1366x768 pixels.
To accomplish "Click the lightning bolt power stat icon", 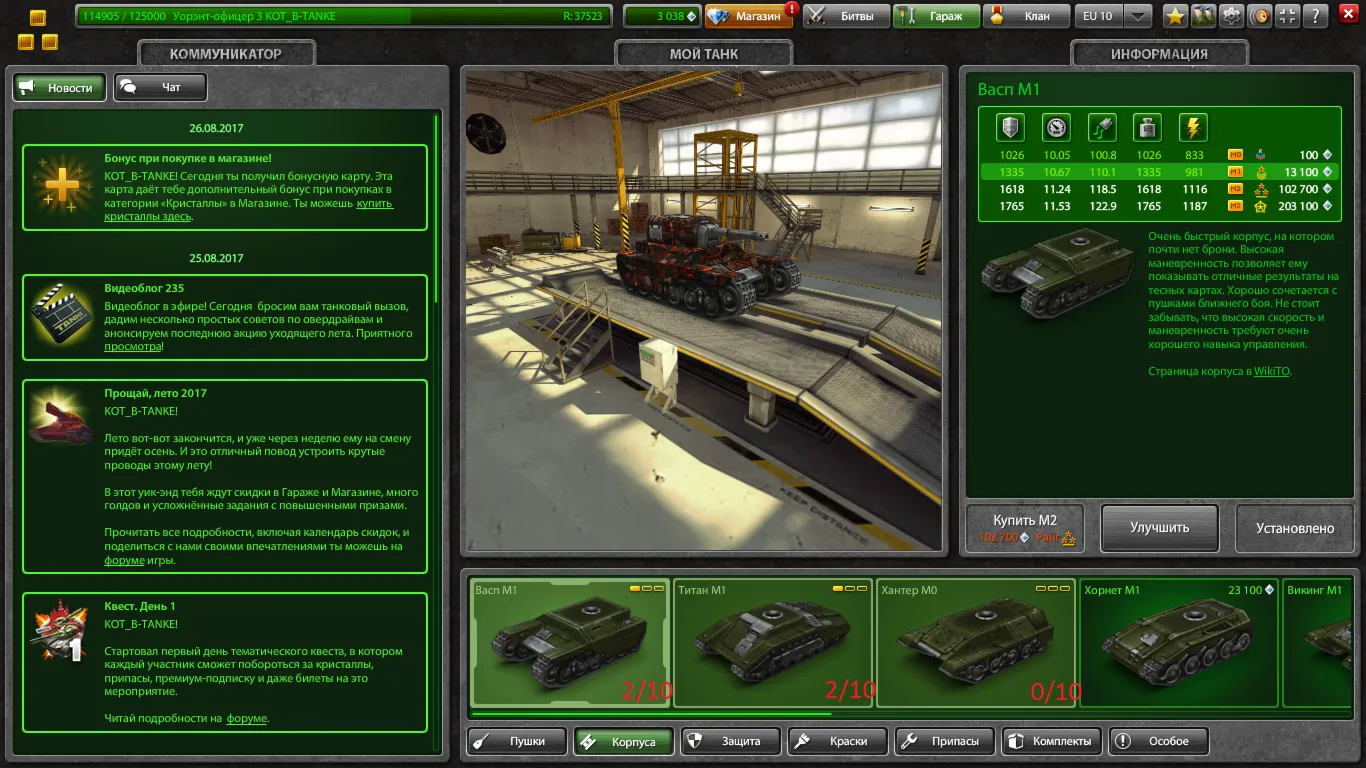I will click(1193, 128).
